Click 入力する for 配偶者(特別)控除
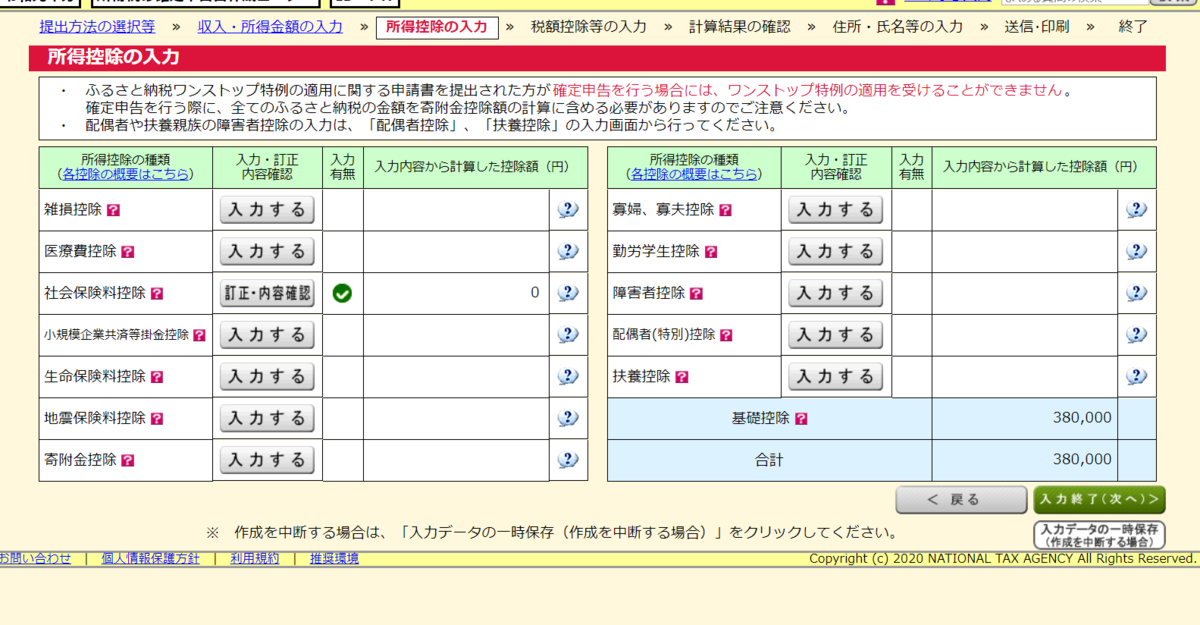 836,335
